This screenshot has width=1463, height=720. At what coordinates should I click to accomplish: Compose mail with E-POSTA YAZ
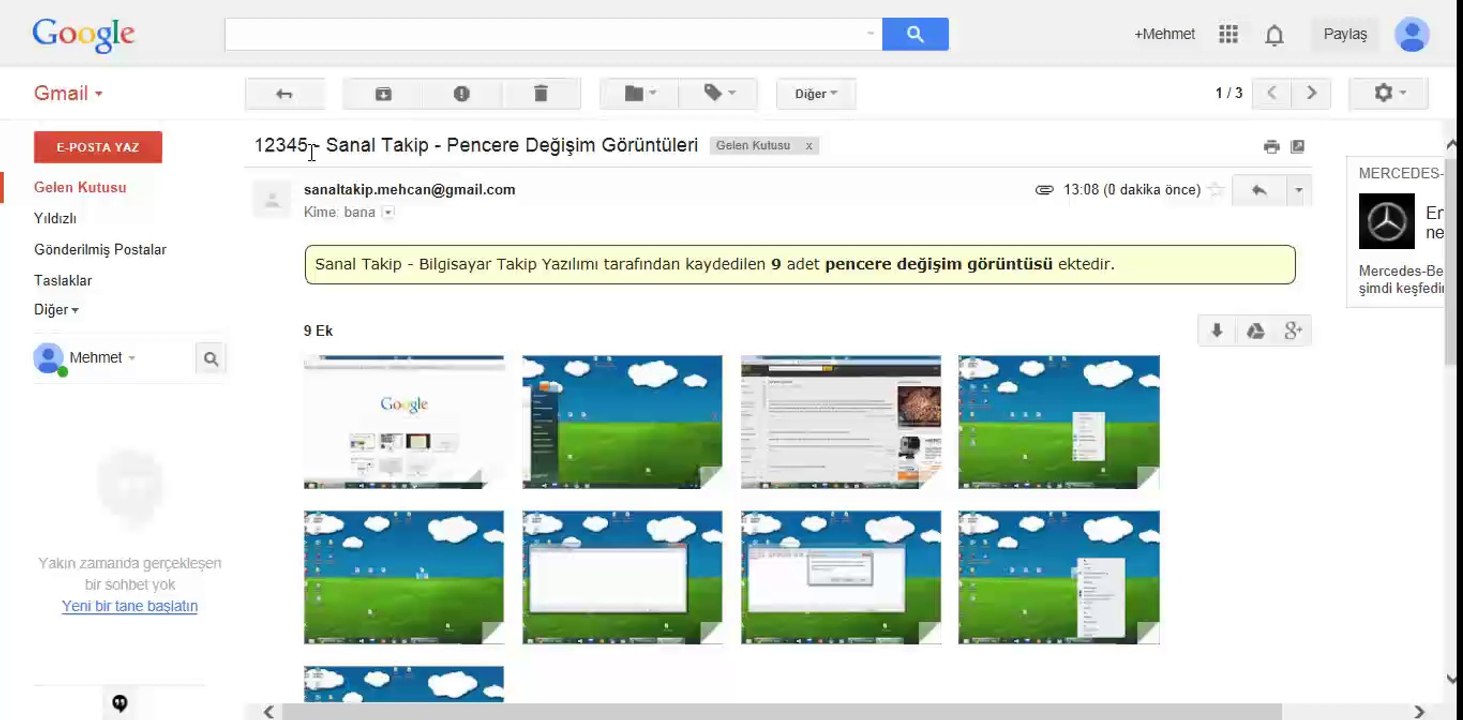98,147
